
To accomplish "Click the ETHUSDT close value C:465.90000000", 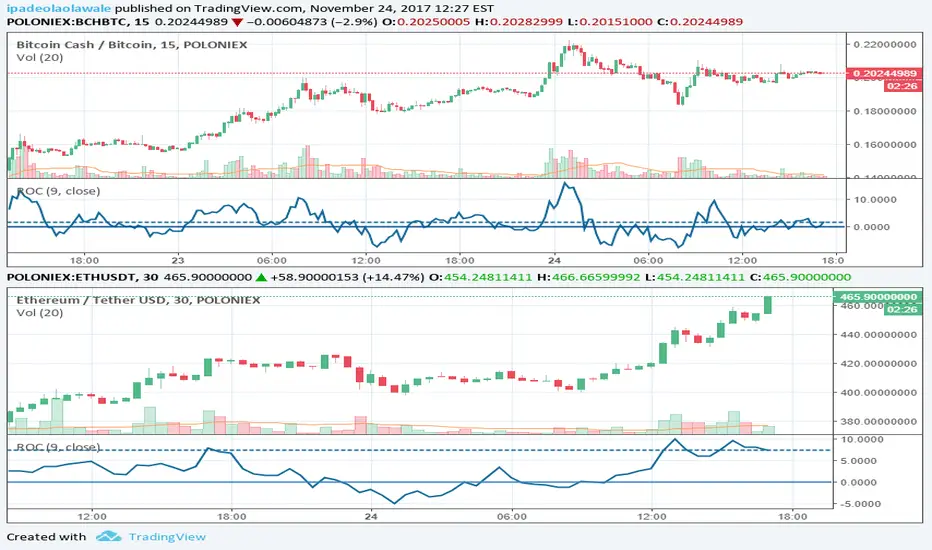I will [801, 278].
